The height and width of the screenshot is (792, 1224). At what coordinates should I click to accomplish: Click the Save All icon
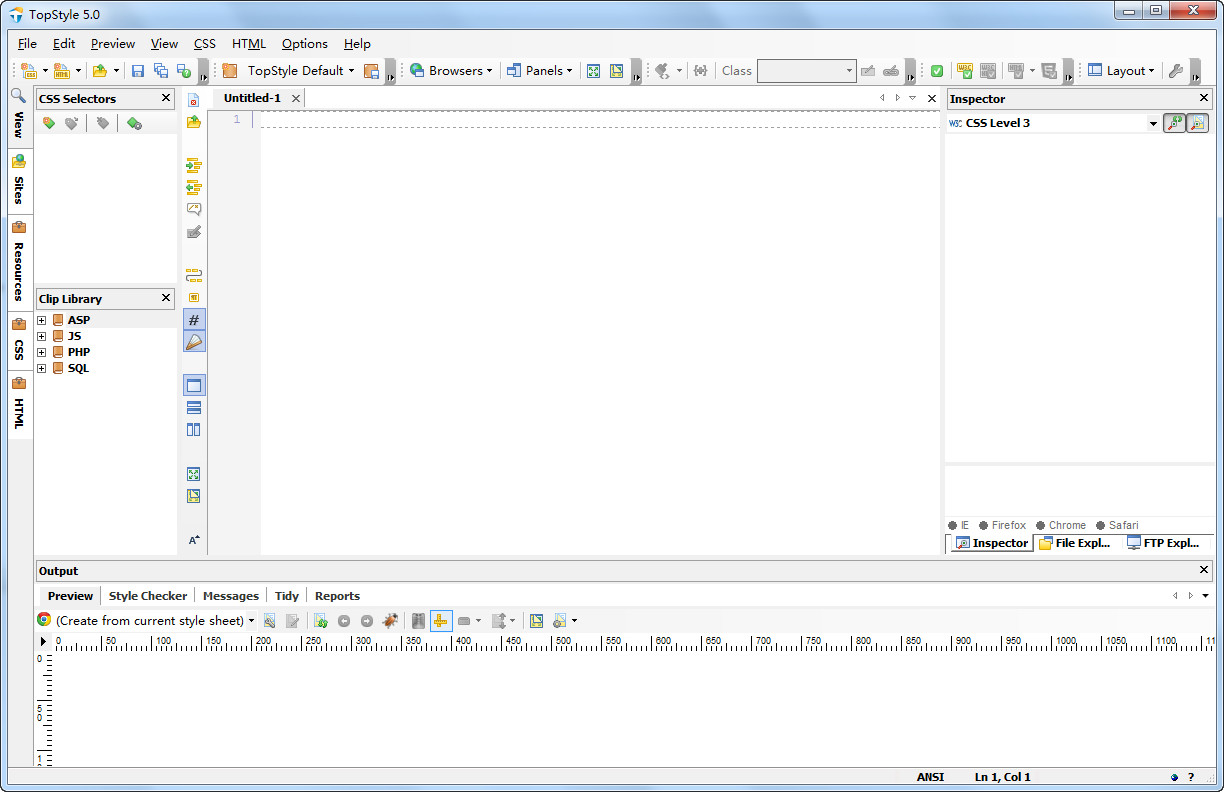[161, 71]
